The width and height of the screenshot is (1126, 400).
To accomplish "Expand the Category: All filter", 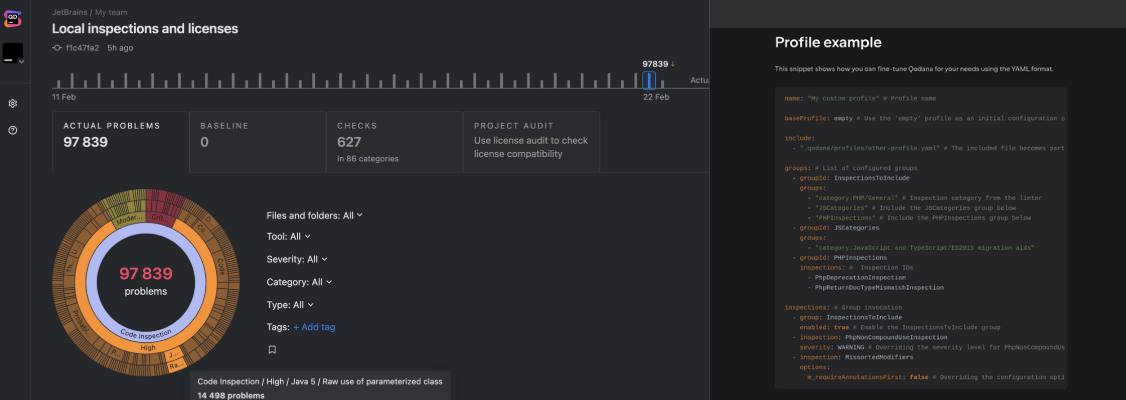I will [299, 282].
